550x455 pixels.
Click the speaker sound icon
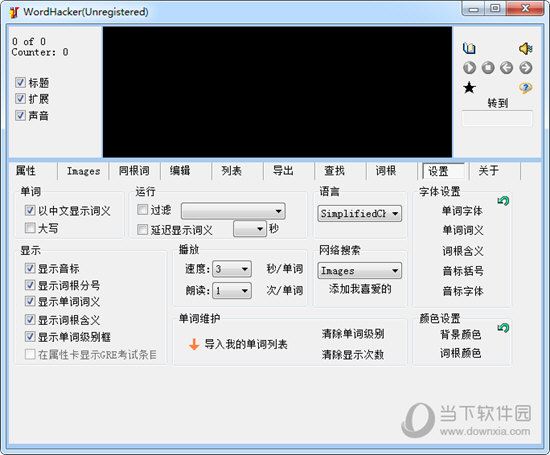[x=525, y=48]
